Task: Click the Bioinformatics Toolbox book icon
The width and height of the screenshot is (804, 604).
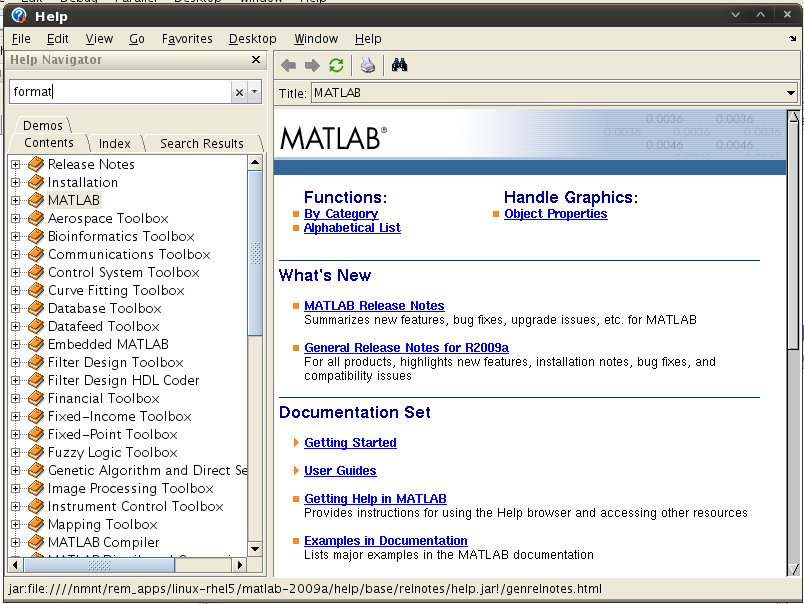Action: coord(36,236)
